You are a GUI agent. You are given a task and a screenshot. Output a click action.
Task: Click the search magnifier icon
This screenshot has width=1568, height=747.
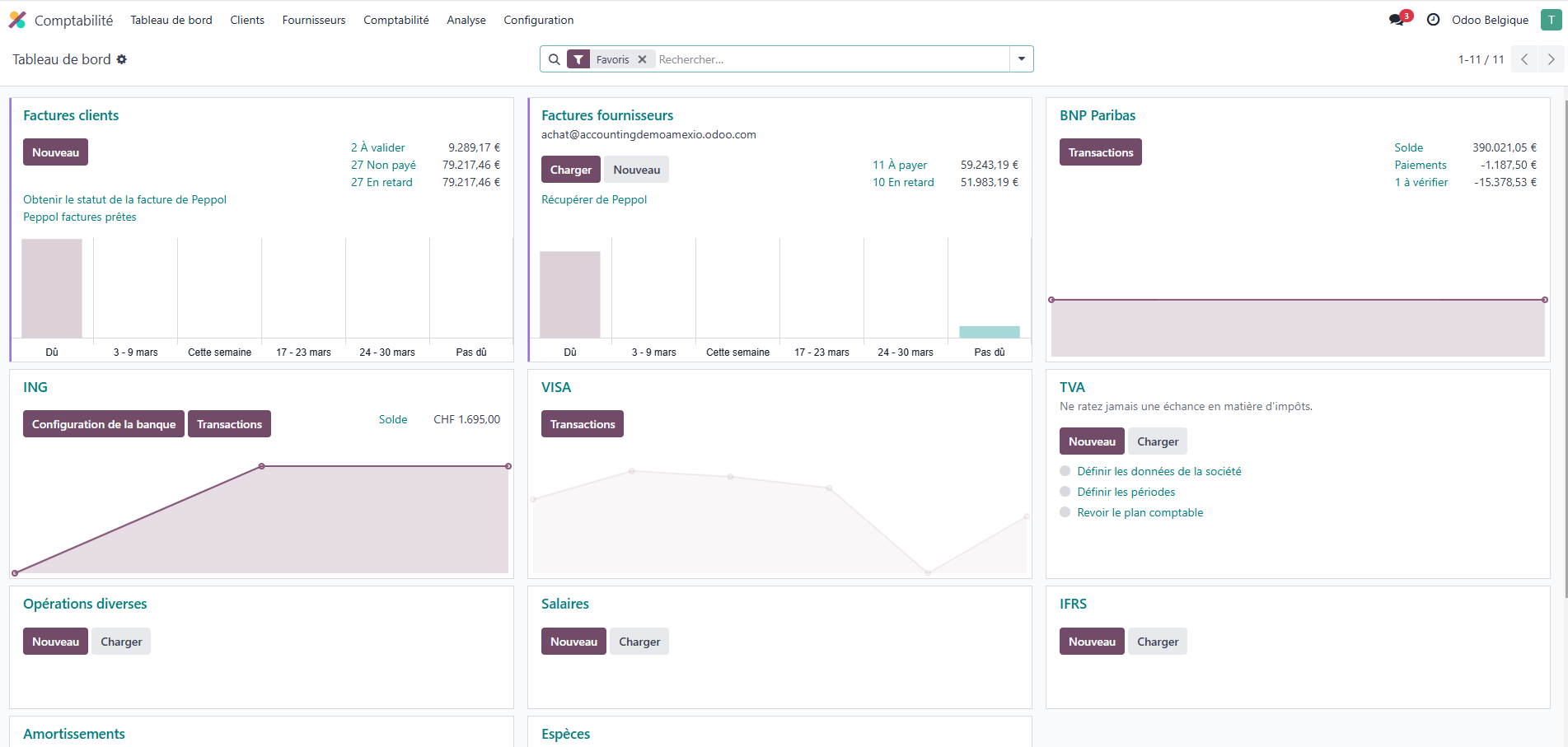(555, 59)
